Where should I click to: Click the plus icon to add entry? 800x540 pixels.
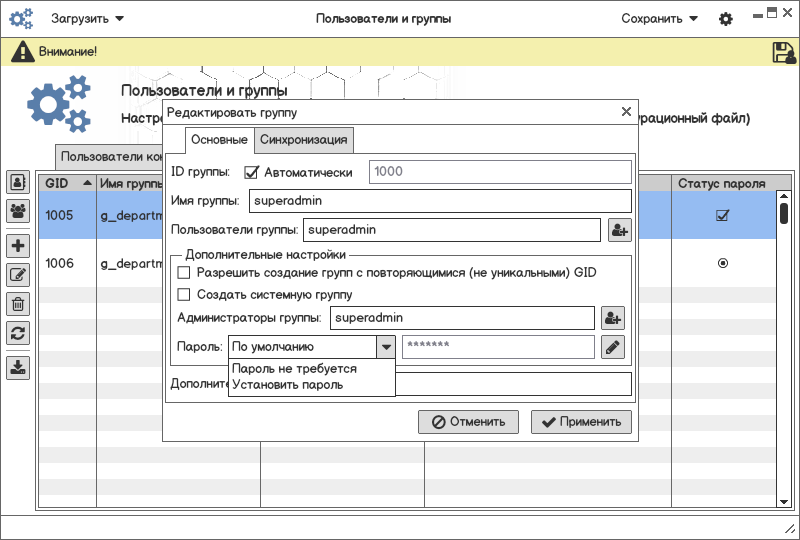click(18, 246)
